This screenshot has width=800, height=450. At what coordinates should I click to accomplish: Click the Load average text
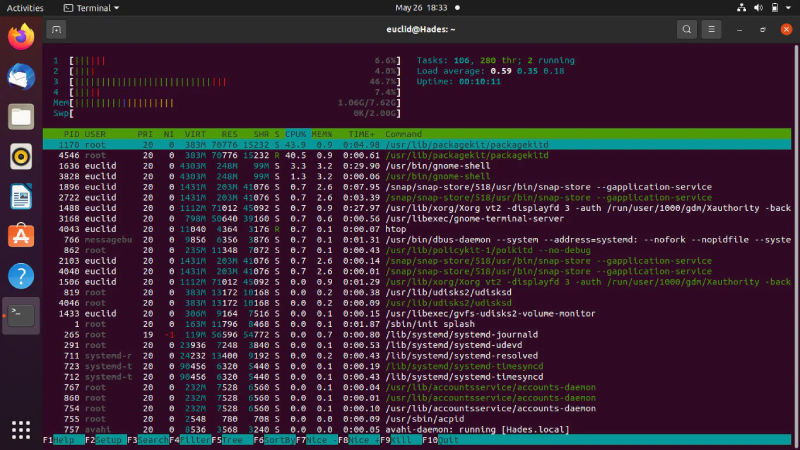click(x=490, y=71)
